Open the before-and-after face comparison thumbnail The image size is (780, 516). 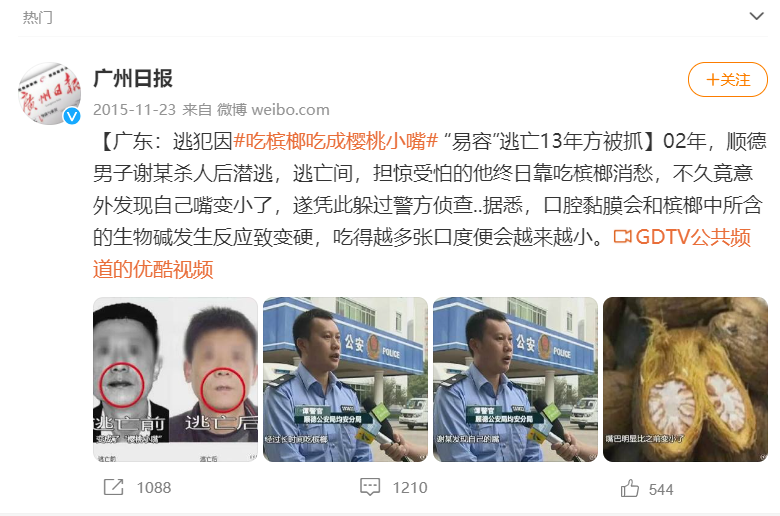[175, 379]
